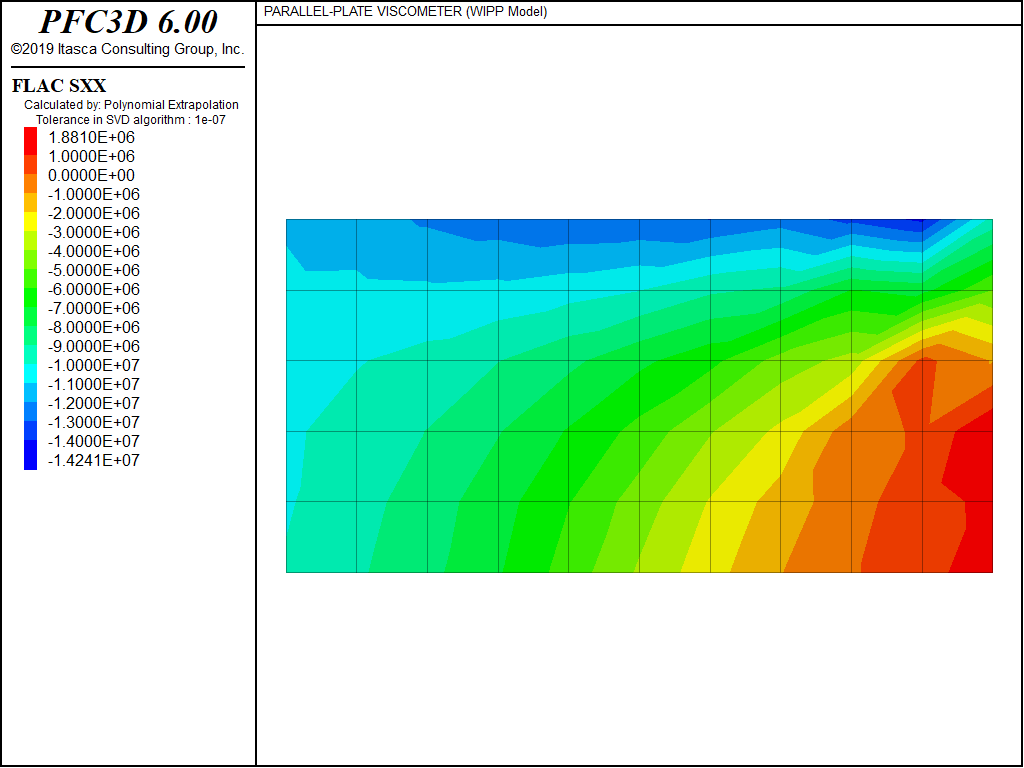Pick the green swatch beside -7.0000E+06
This screenshot has width=1024, height=768.
pyautogui.click(x=31, y=298)
